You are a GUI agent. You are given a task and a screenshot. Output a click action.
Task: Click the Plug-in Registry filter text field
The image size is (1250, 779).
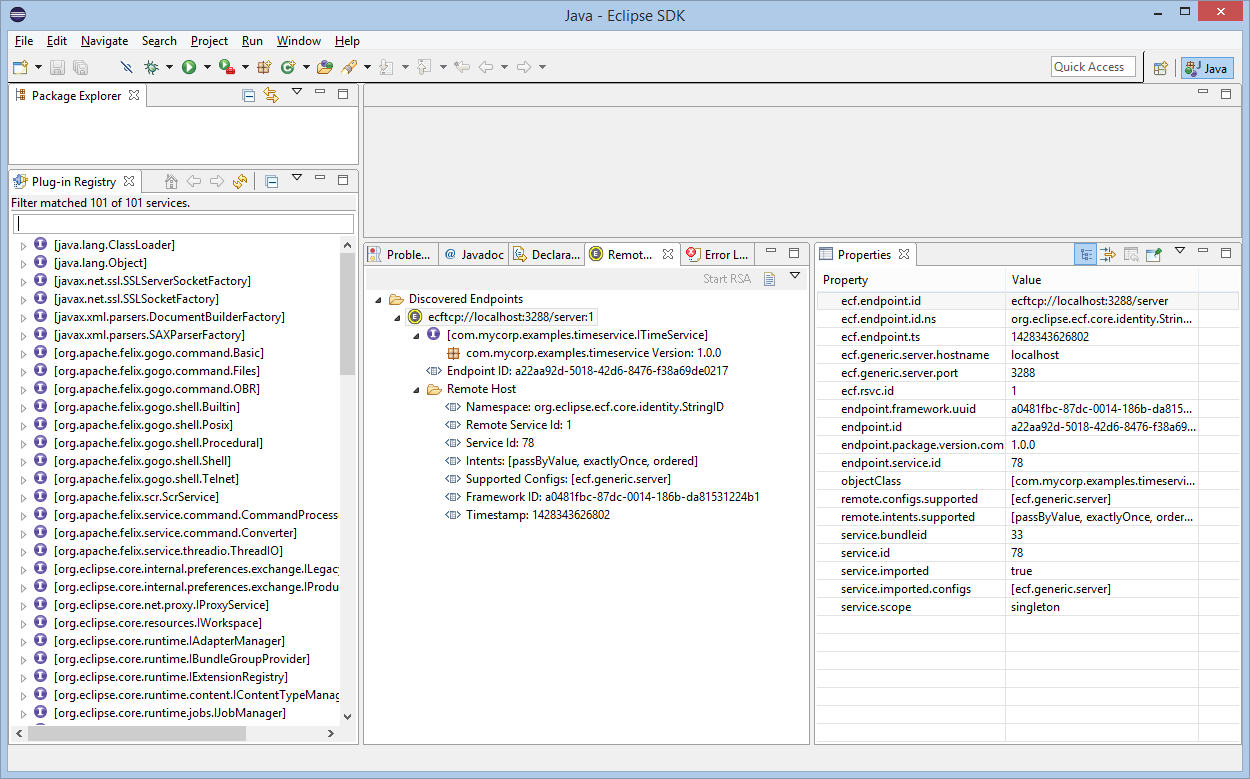pos(184,224)
